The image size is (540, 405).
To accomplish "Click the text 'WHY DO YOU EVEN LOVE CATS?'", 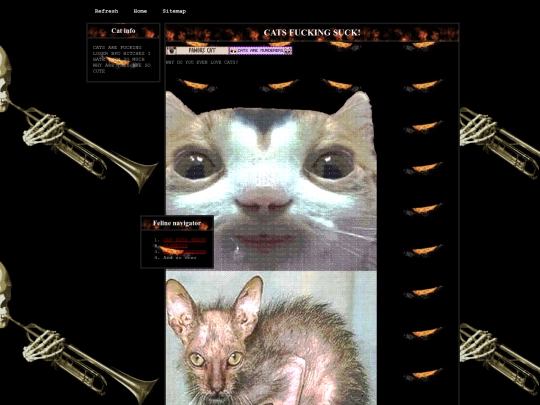I will click(x=202, y=62).
